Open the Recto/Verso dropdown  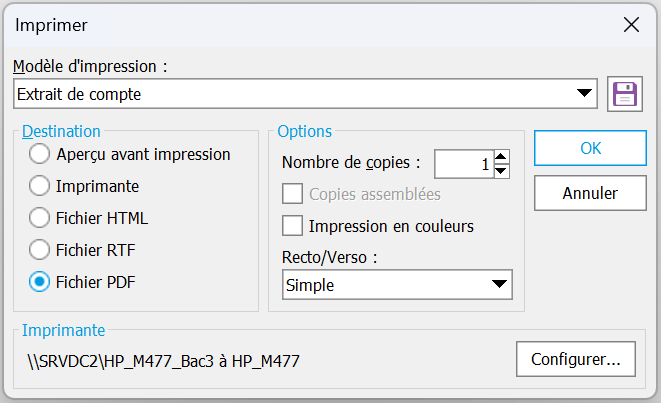(397, 285)
